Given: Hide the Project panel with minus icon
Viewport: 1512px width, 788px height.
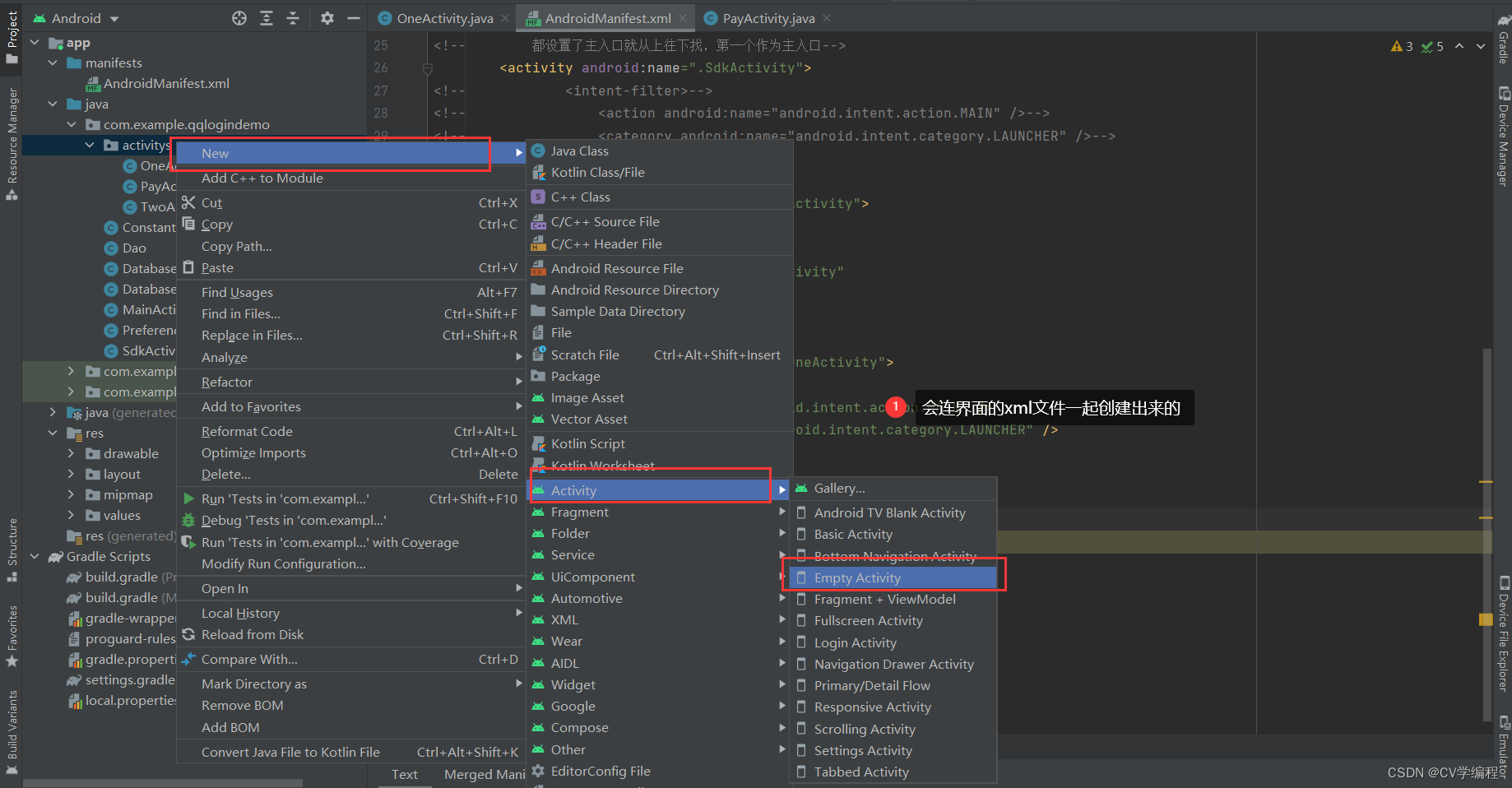Looking at the screenshot, I should tap(354, 18).
